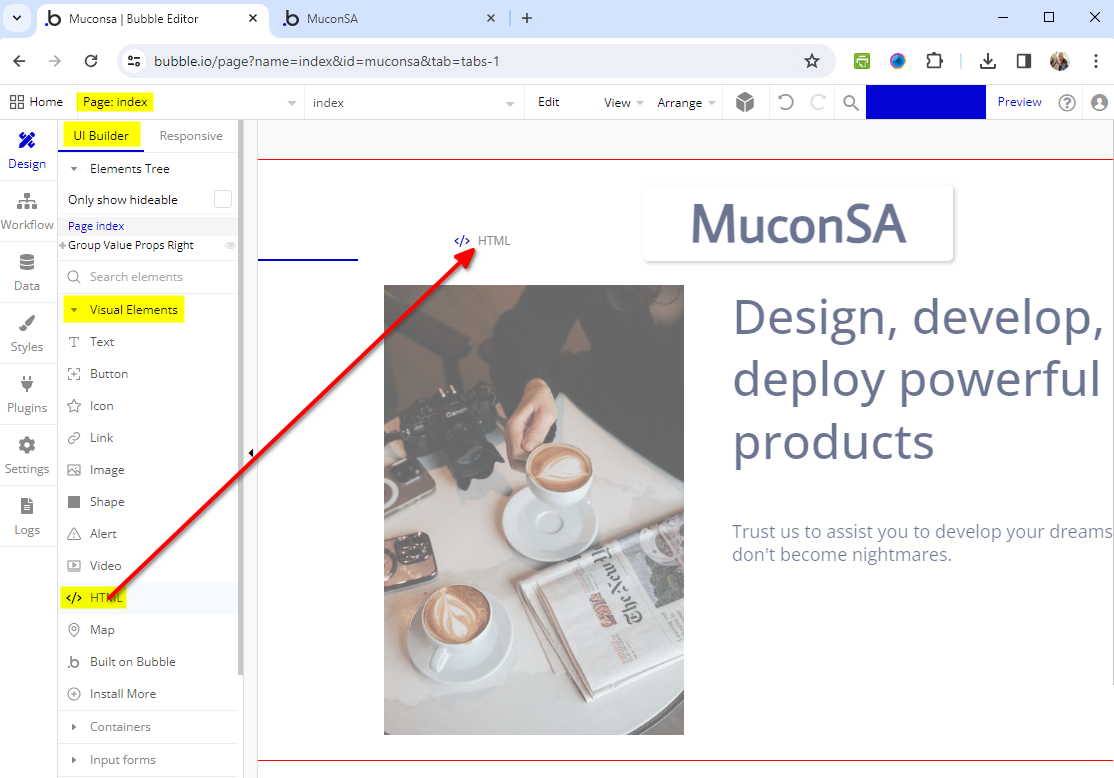
Task: Toggle visibility eye for Group Value Props Right
Action: tap(230, 245)
